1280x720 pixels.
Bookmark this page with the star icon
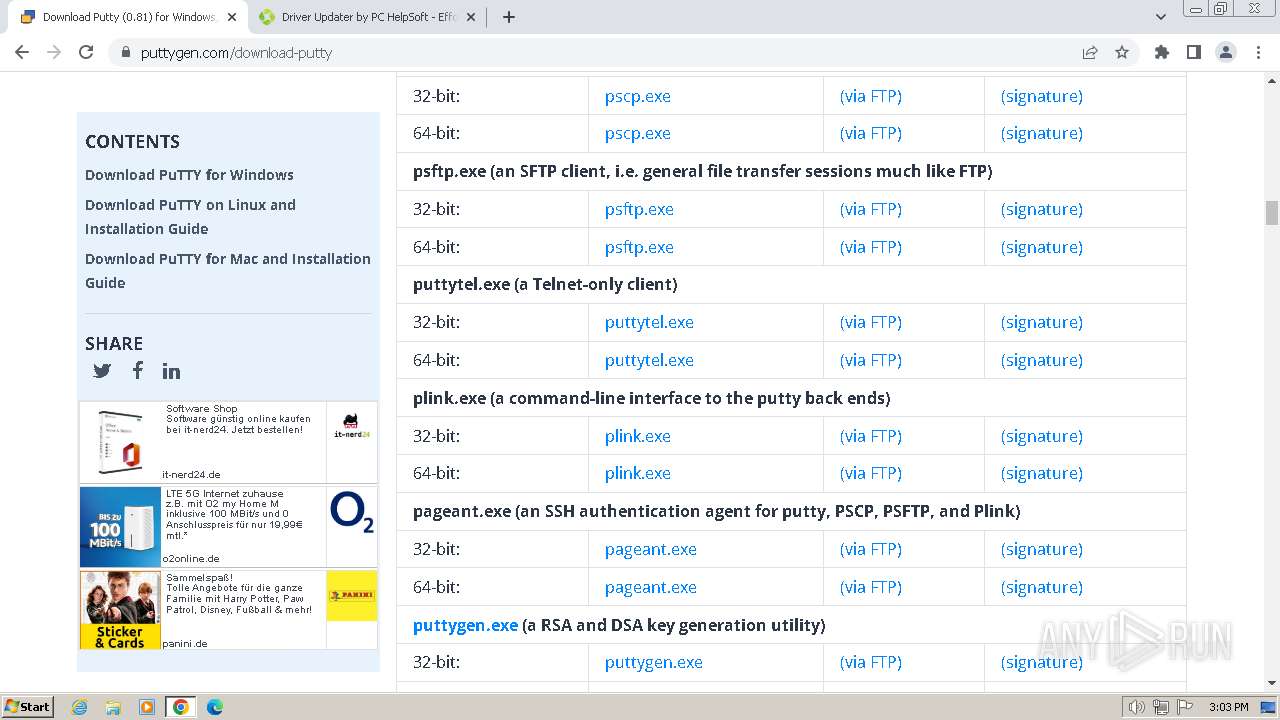[1122, 52]
